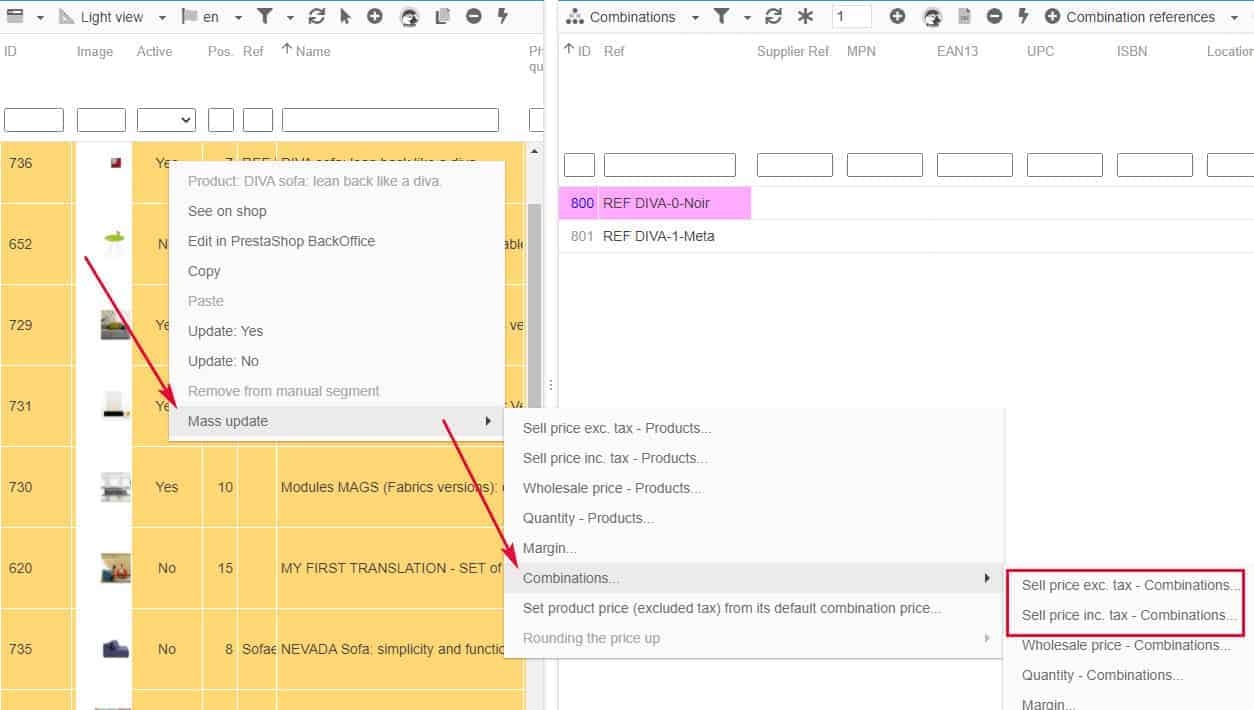The height and width of the screenshot is (710, 1254).
Task: Open the Active column filter dropdown
Action: [x=166, y=120]
